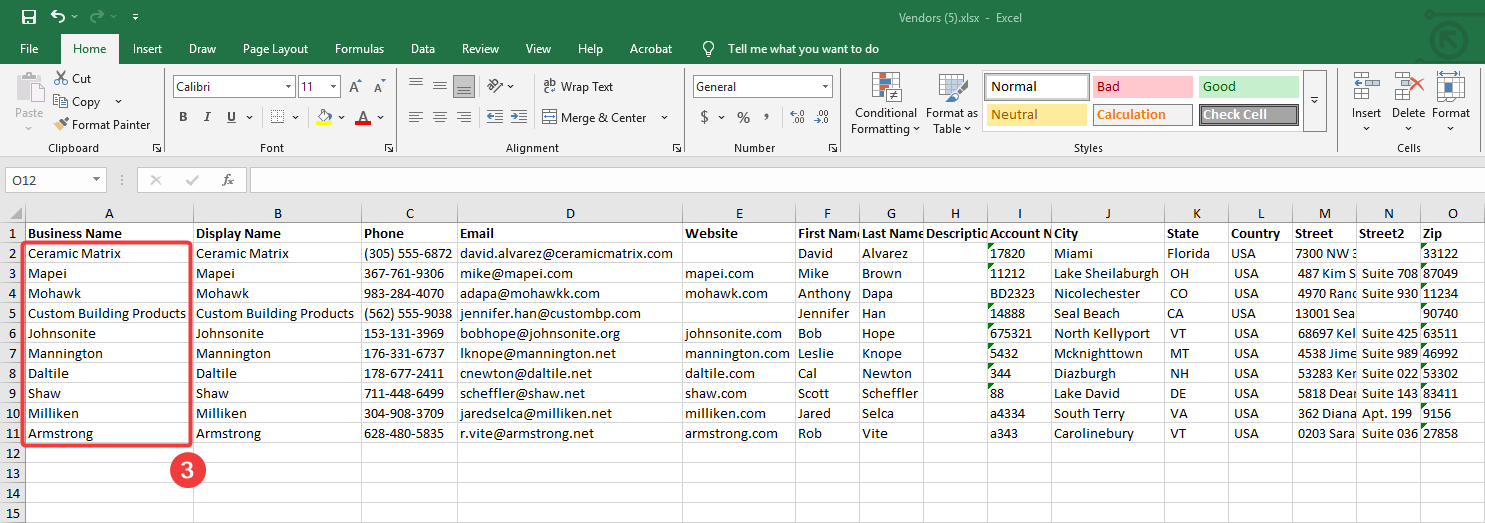1485x523 pixels.
Task: Open the Calibri font name dropdown
Action: (x=289, y=87)
